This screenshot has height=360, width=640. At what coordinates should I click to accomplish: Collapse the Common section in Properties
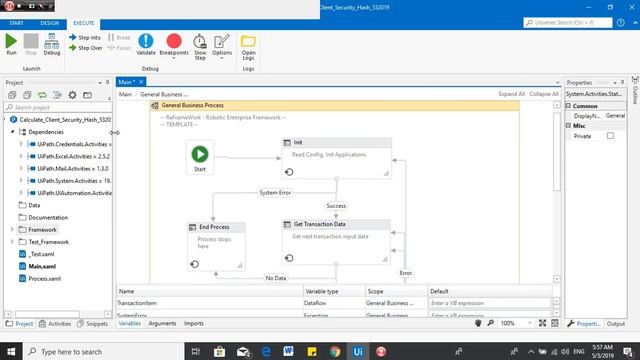point(568,106)
